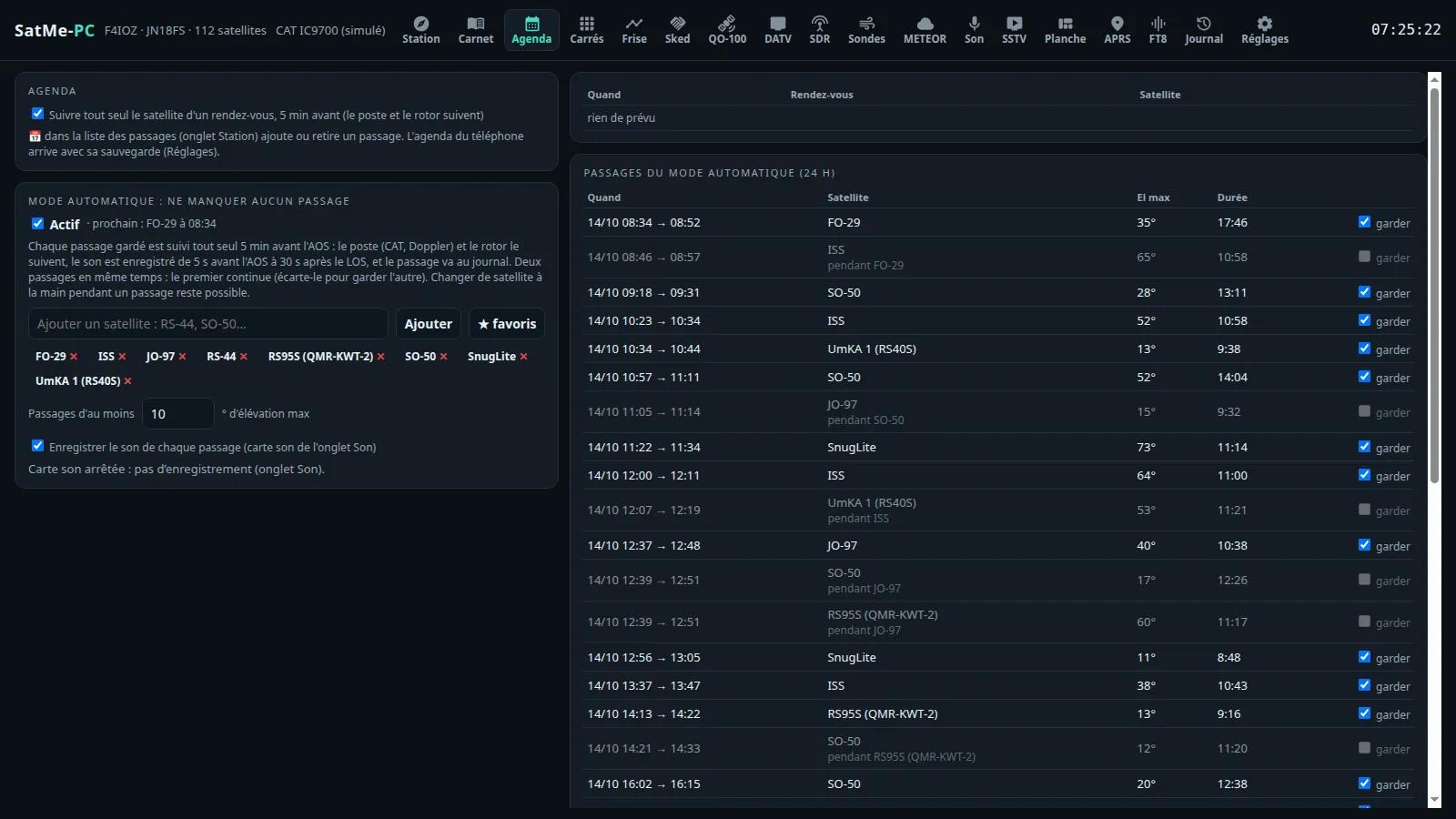Uncheck garder for JO-97 12:37 pass
This screenshot has height=819, width=1456.
1364,545
